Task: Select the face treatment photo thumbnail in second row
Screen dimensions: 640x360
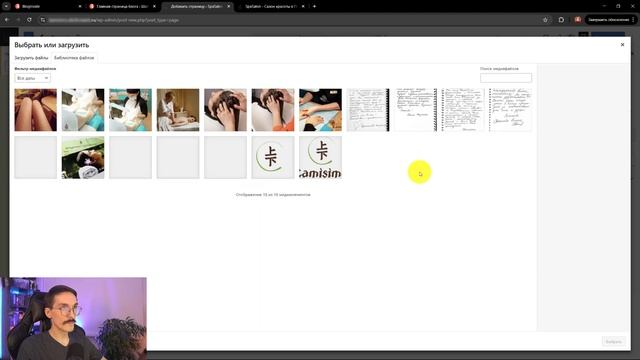Action: click(83, 158)
